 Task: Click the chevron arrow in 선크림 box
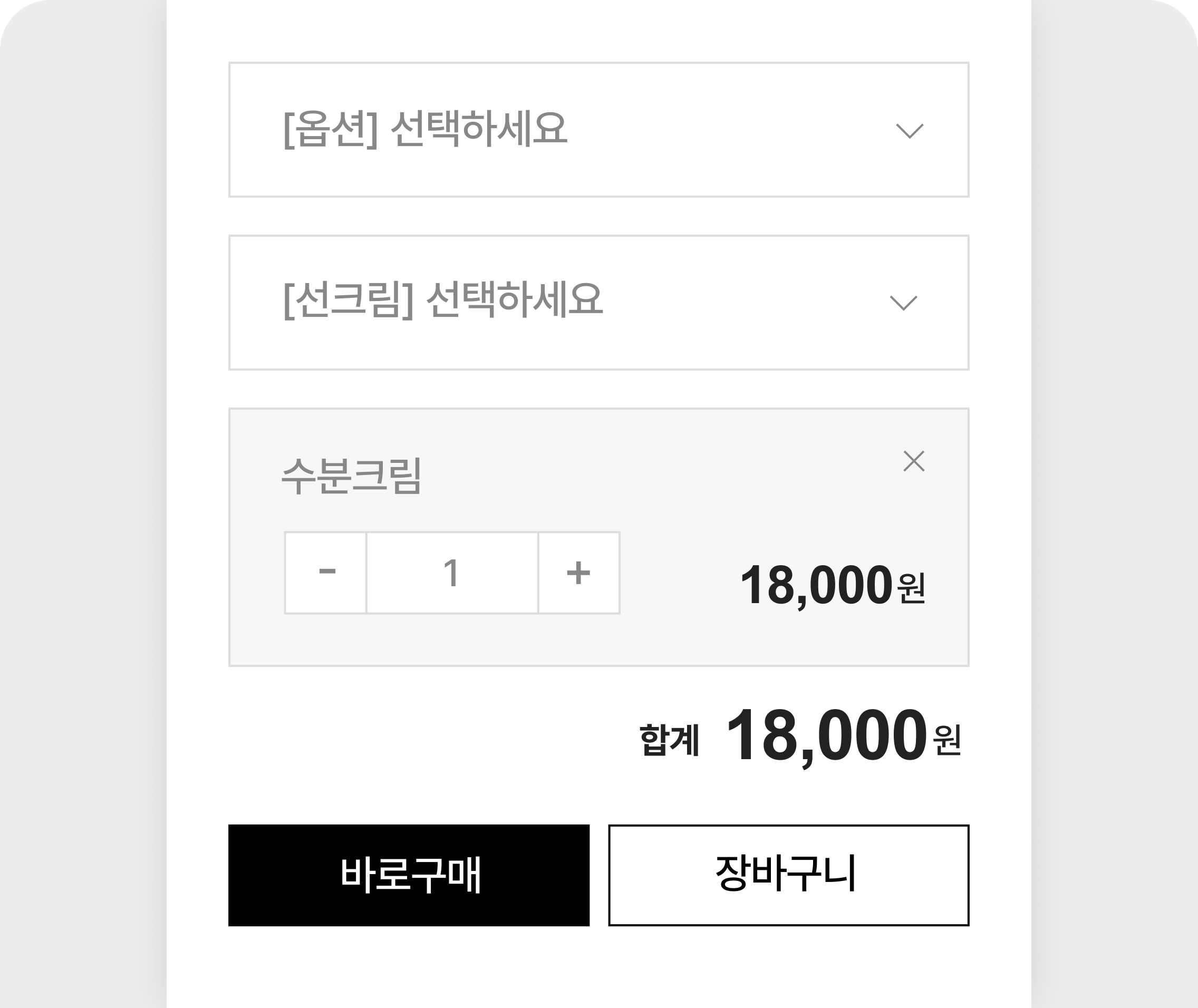pyautogui.click(x=904, y=303)
